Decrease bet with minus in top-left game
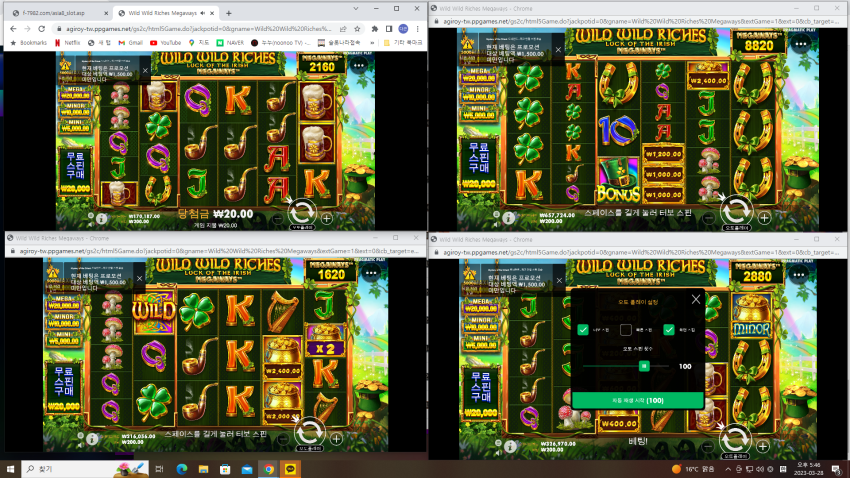The width and height of the screenshot is (850, 478). [278, 219]
